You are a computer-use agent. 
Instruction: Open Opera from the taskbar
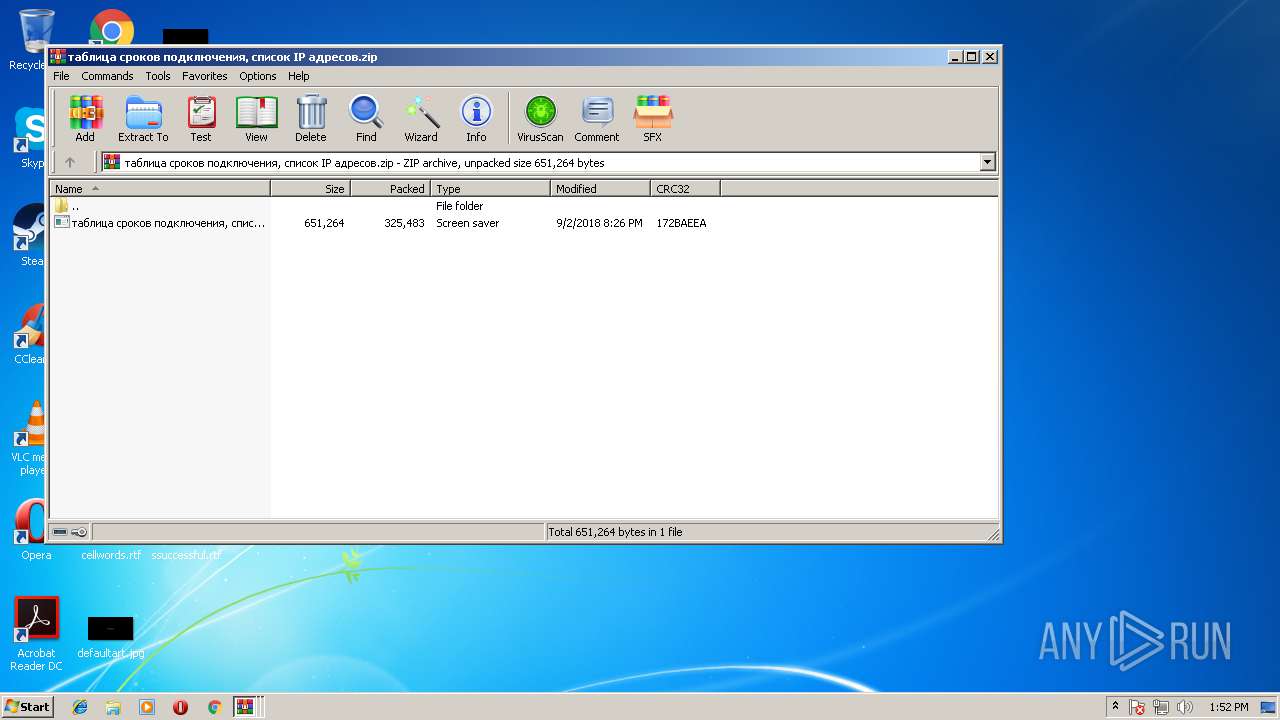click(180, 707)
